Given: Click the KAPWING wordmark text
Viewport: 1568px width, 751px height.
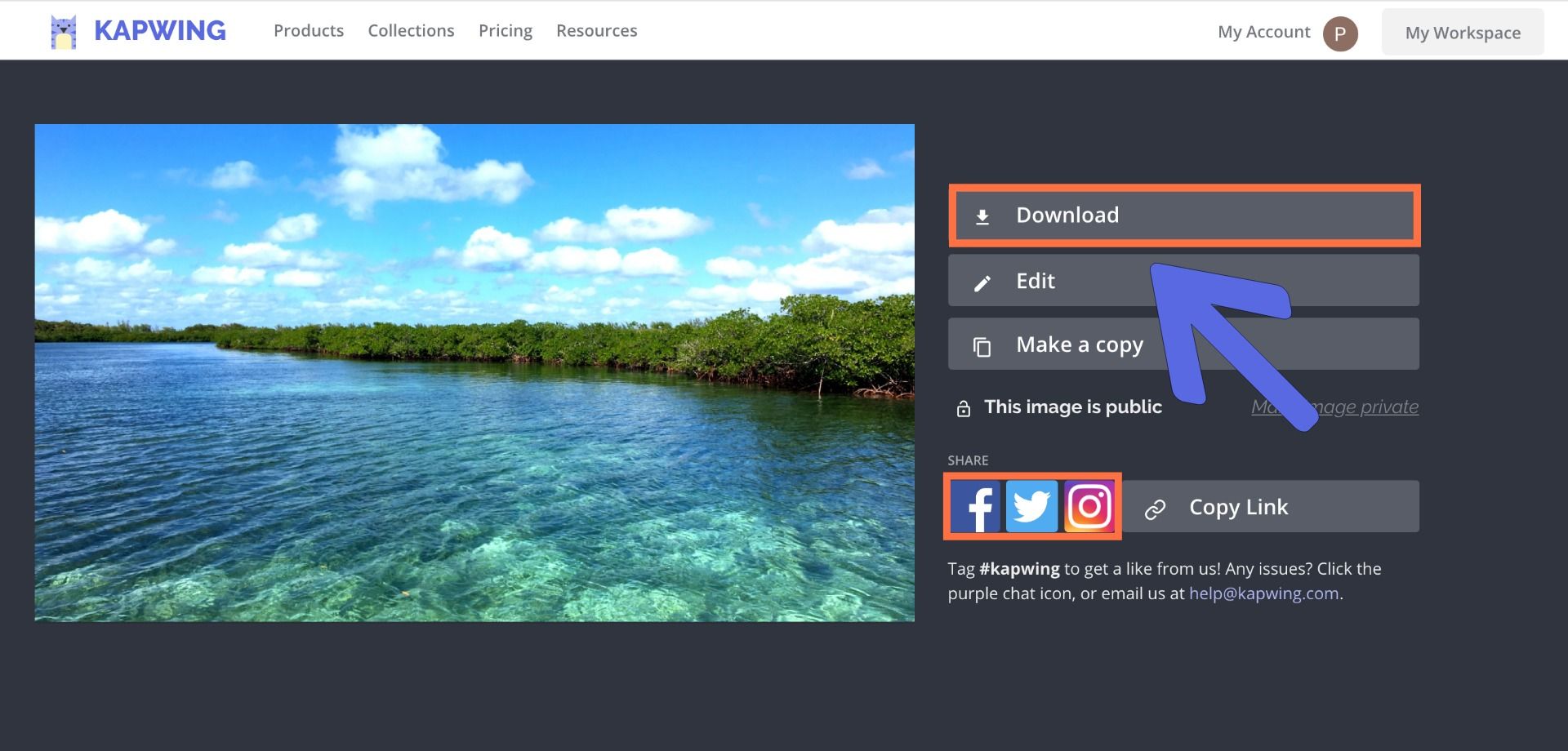Looking at the screenshot, I should click(x=160, y=31).
